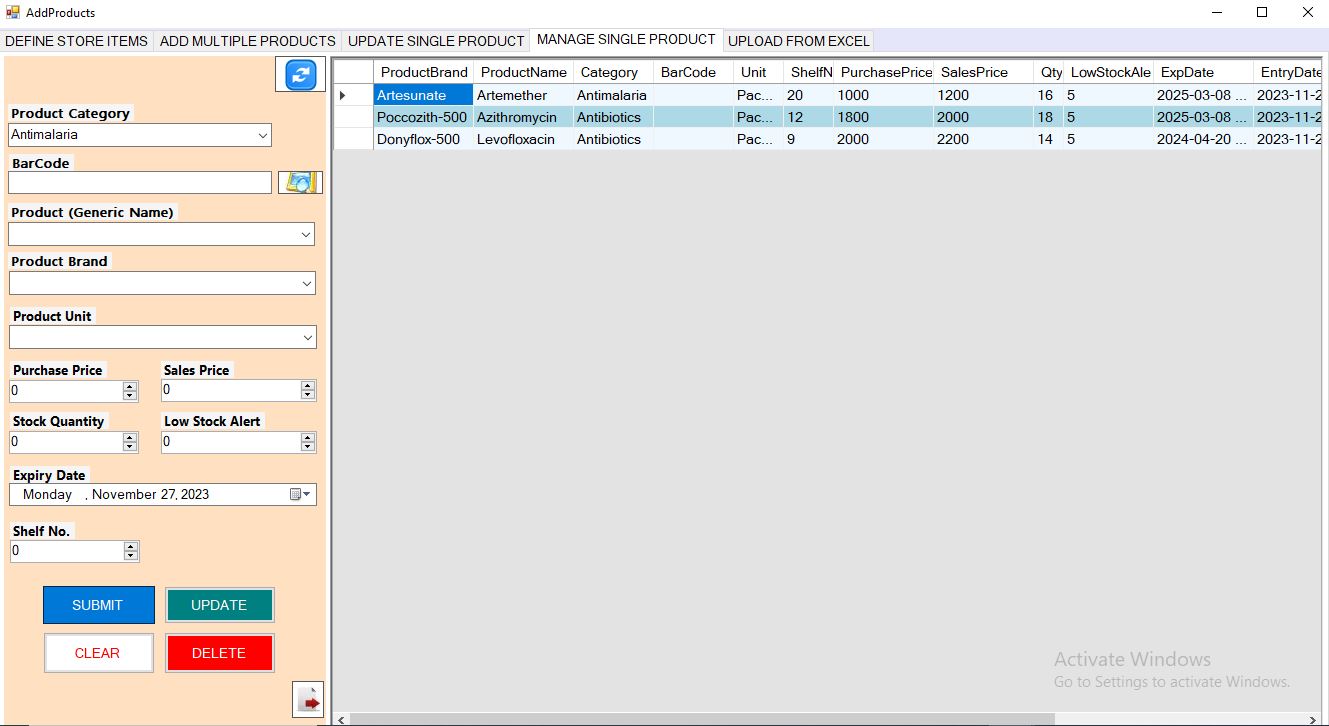Click the Shelf No. value field
Screen dimensions: 1329x726
65,551
